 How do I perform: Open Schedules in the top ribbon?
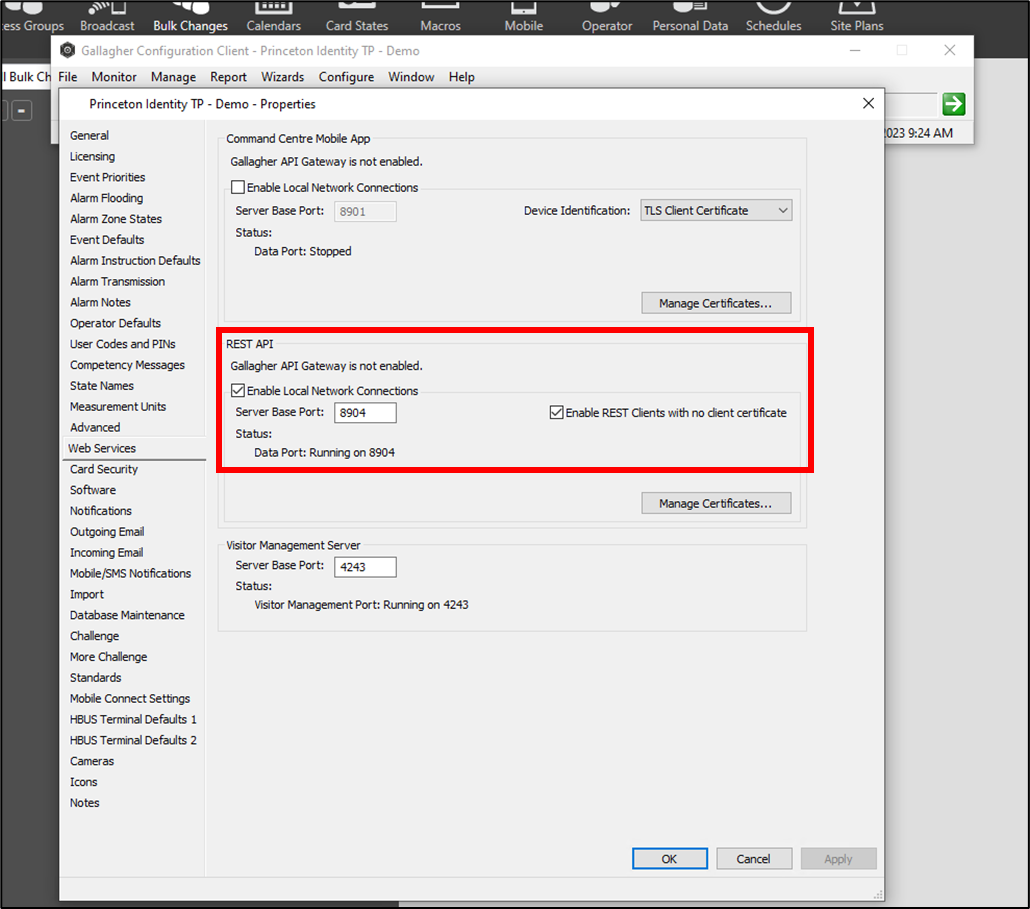773,18
